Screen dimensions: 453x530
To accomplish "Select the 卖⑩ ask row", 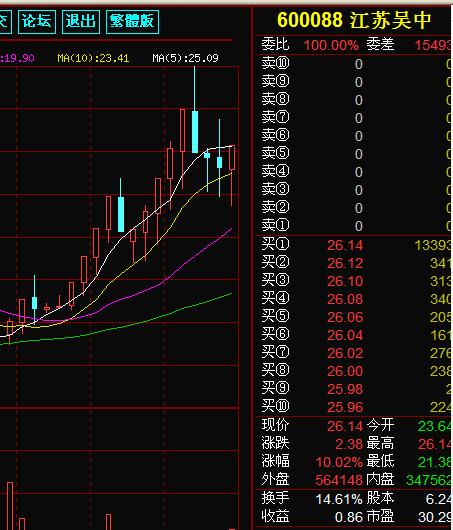I will point(353,64).
